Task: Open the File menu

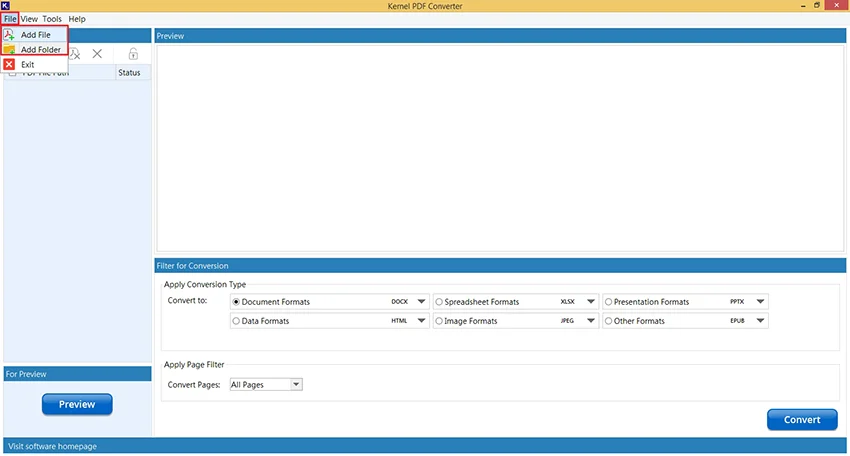Action: [10, 18]
